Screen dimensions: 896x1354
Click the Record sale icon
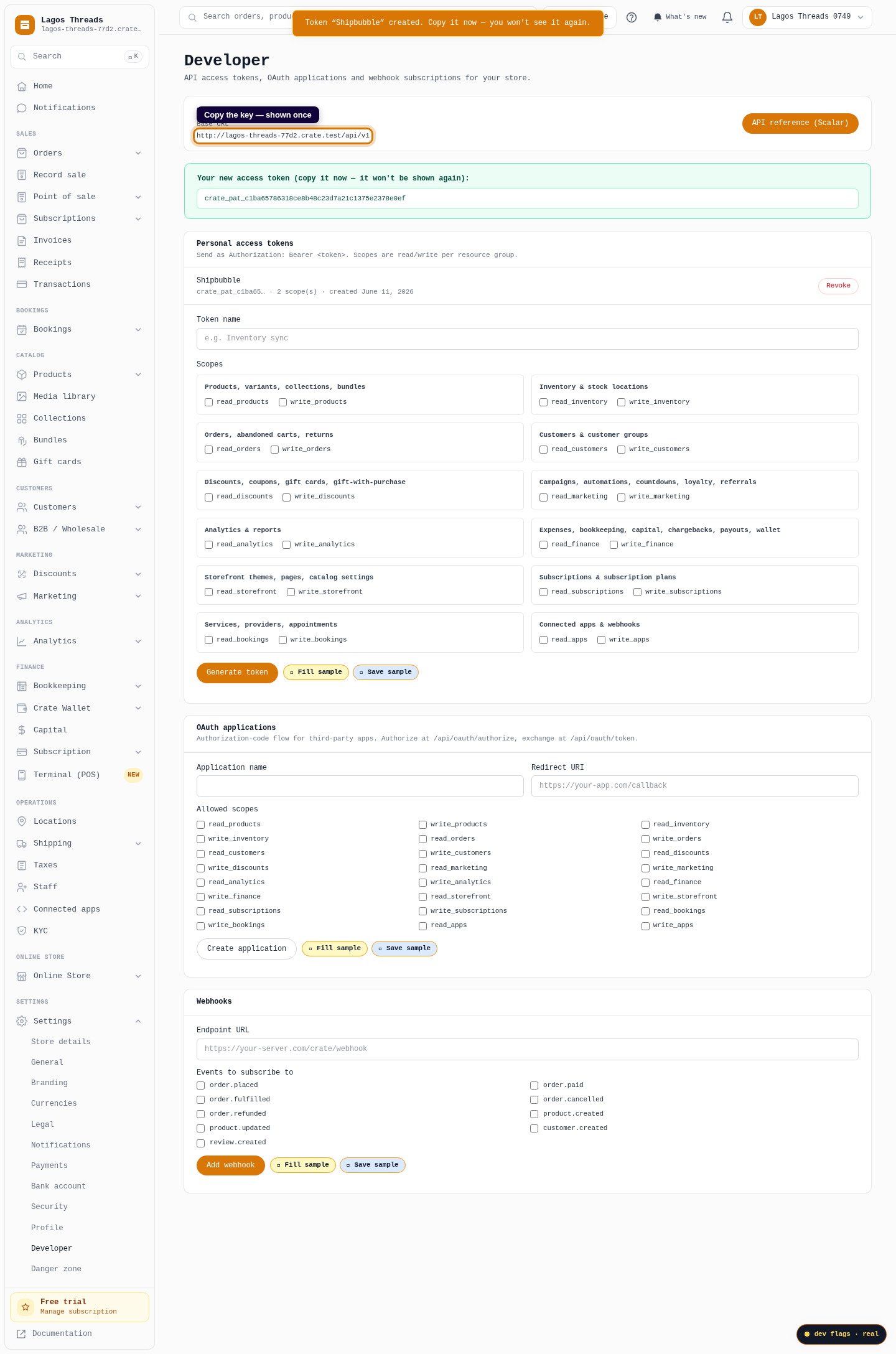[22, 175]
